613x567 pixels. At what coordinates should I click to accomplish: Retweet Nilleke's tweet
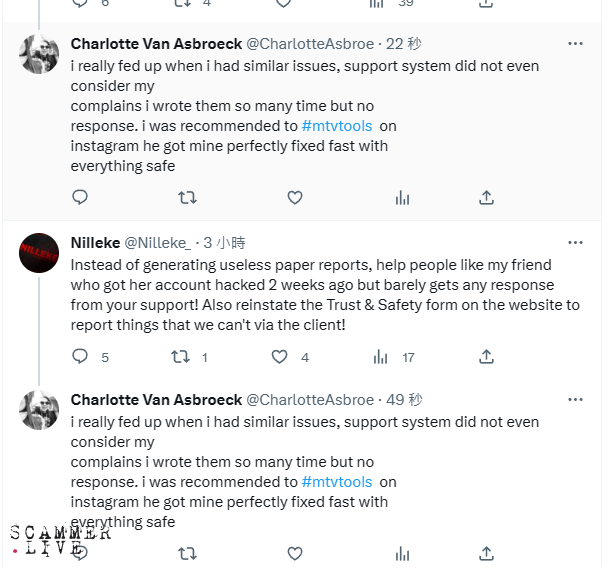[181, 356]
